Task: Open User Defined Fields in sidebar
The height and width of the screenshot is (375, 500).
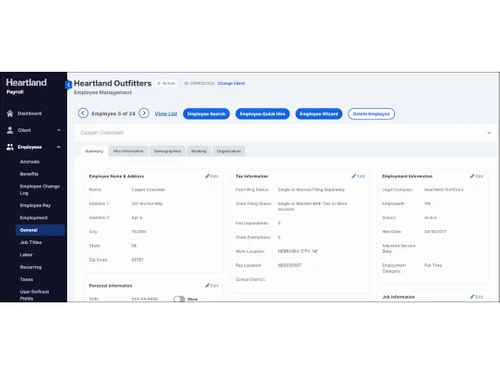Action: 34,295
